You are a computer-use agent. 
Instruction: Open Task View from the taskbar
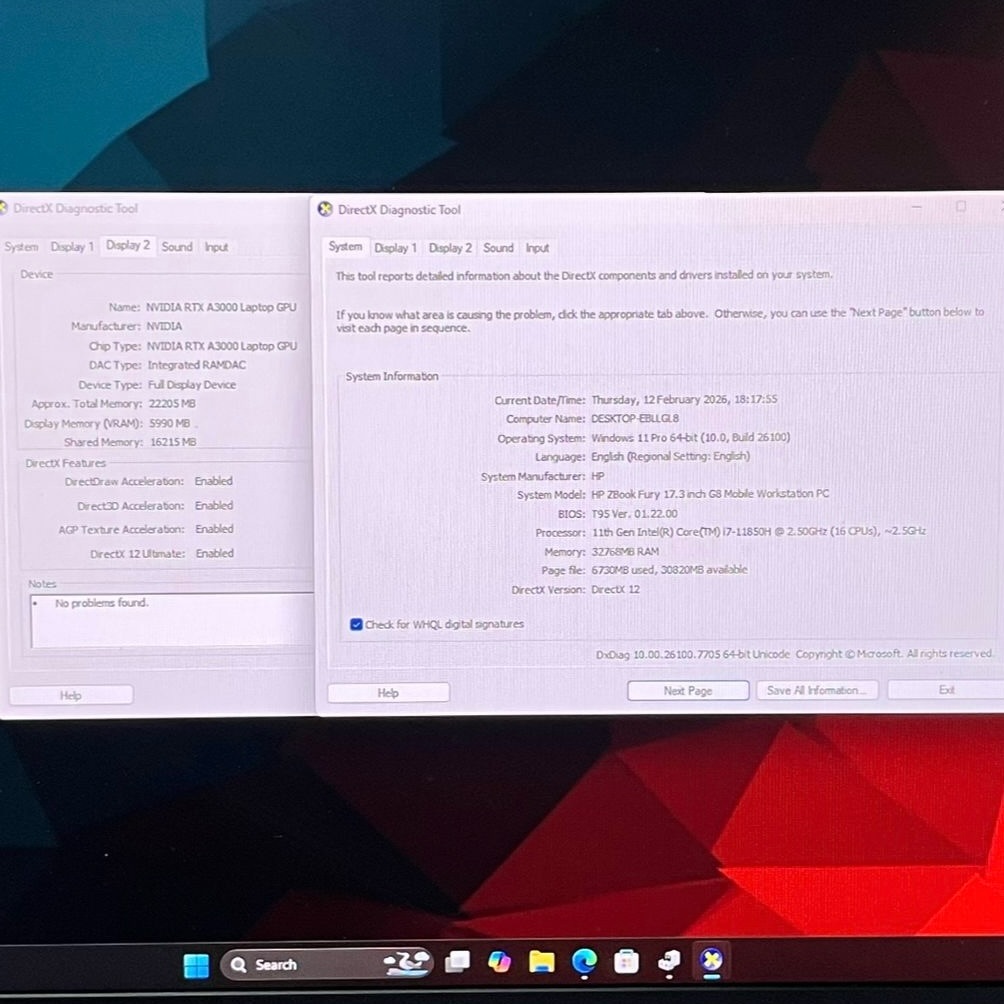457,962
